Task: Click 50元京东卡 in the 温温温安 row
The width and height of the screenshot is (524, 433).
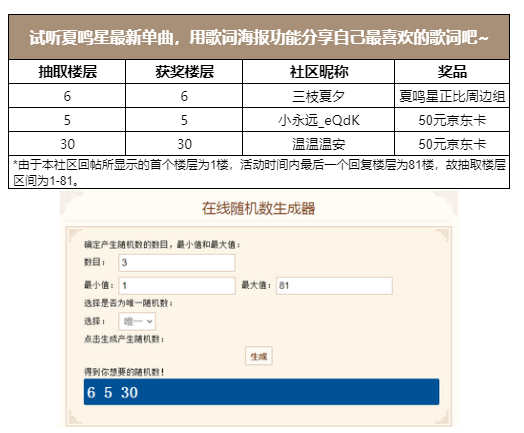Action: tap(452, 144)
